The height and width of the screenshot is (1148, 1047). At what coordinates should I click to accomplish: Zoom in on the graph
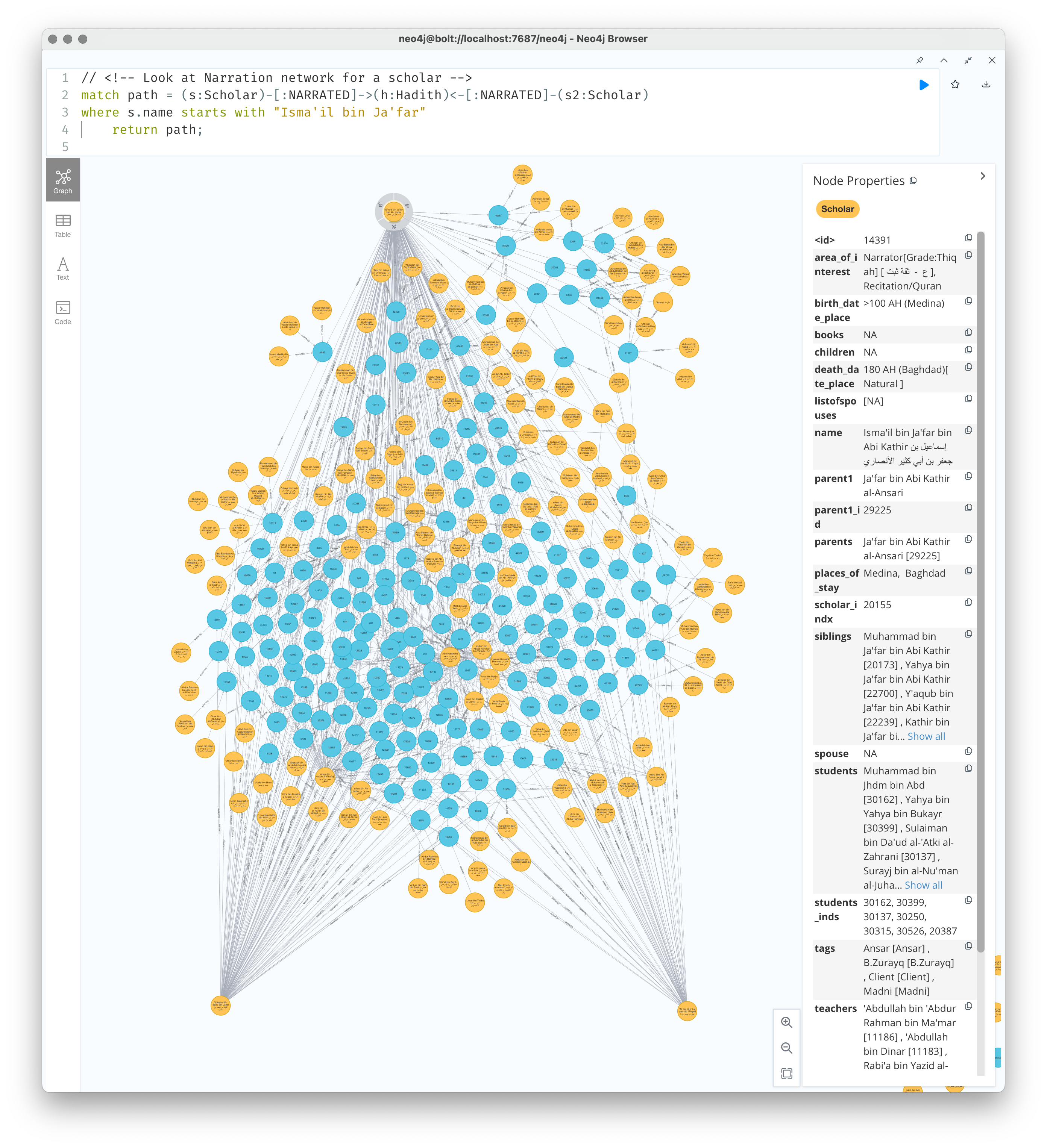point(787,1022)
